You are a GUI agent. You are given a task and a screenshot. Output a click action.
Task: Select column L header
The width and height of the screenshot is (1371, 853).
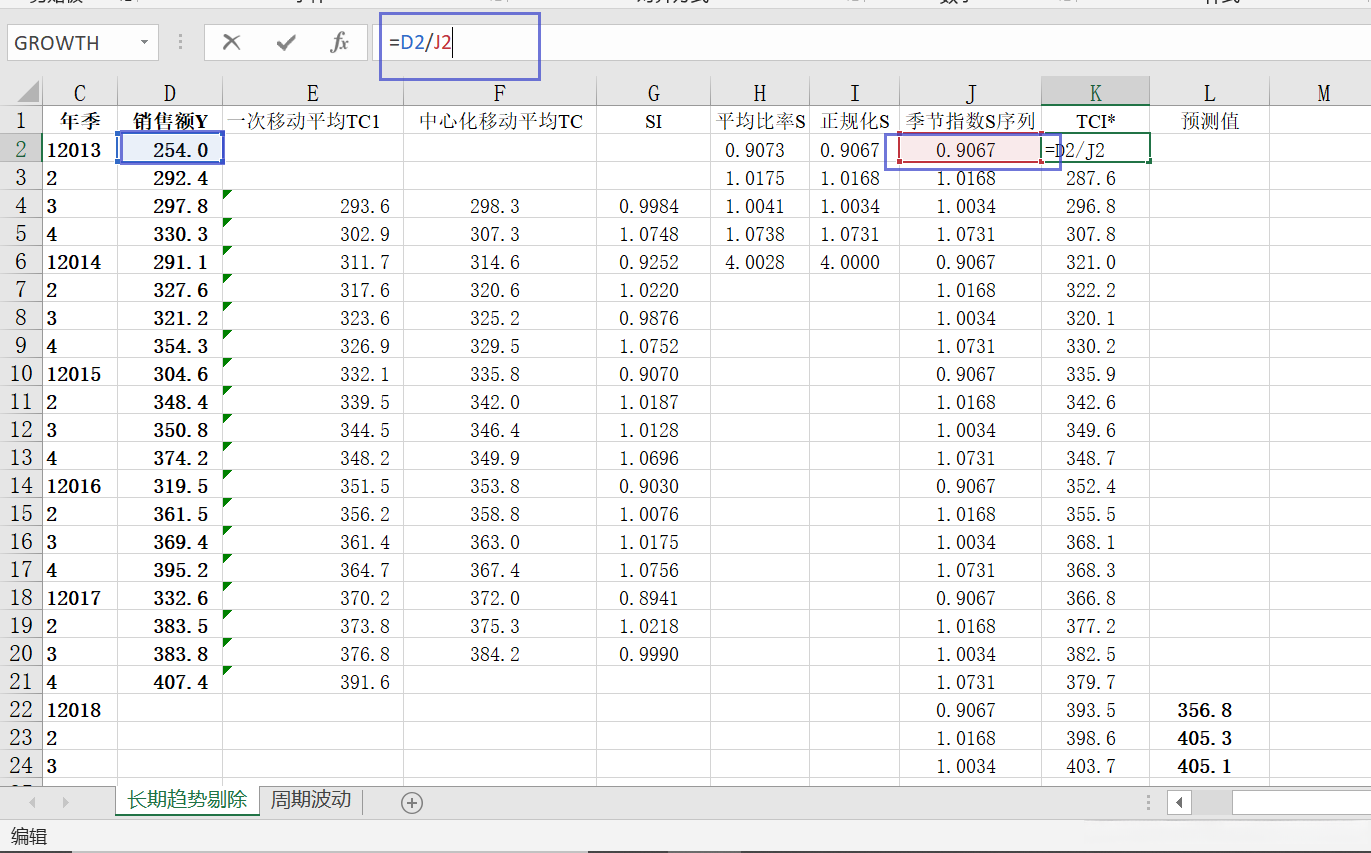(x=1209, y=93)
